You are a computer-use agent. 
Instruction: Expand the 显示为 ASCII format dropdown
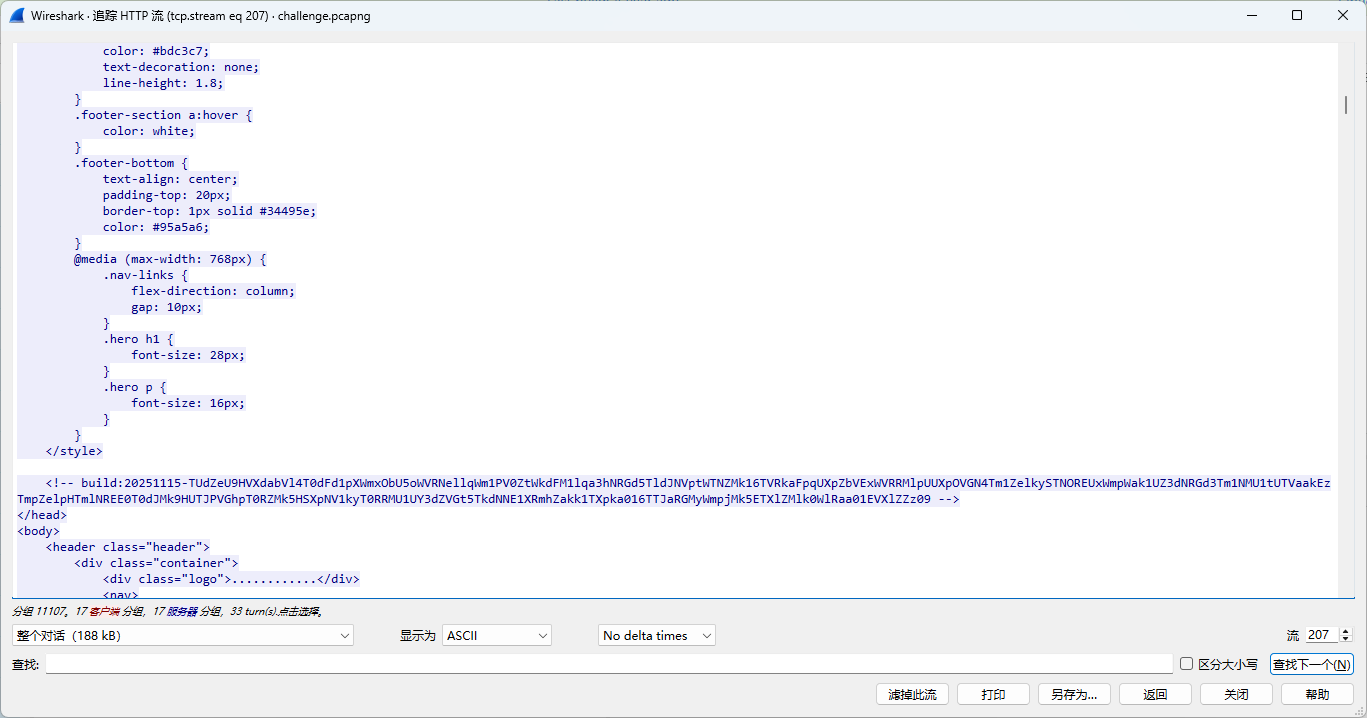[497, 635]
